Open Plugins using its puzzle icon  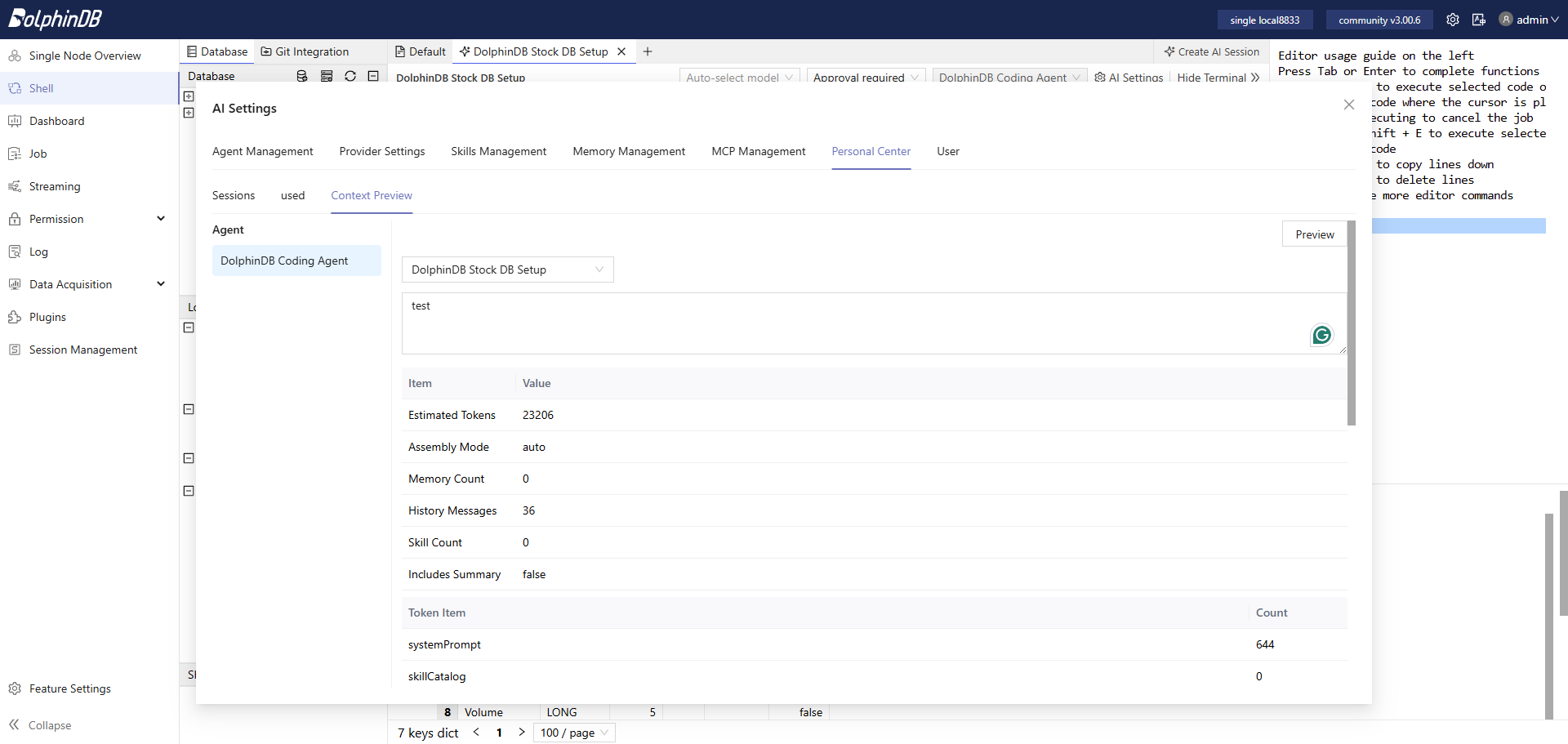[15, 317]
